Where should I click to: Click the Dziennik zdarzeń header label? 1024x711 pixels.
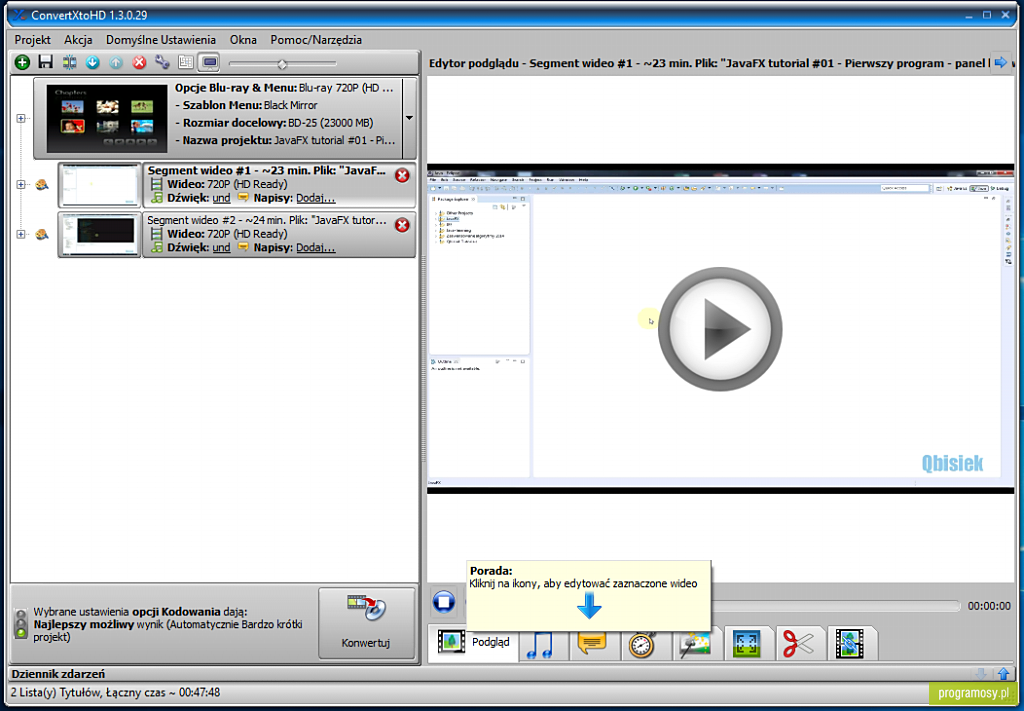coord(58,674)
